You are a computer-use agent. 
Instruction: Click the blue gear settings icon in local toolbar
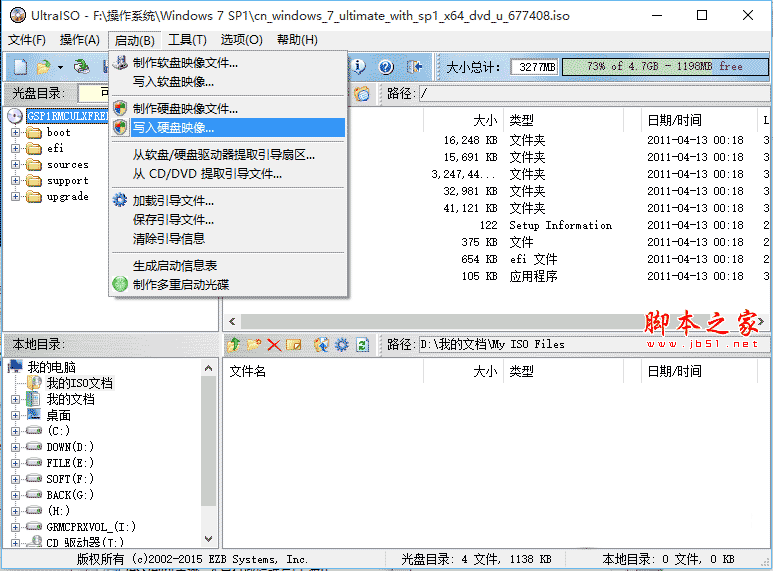click(342, 344)
